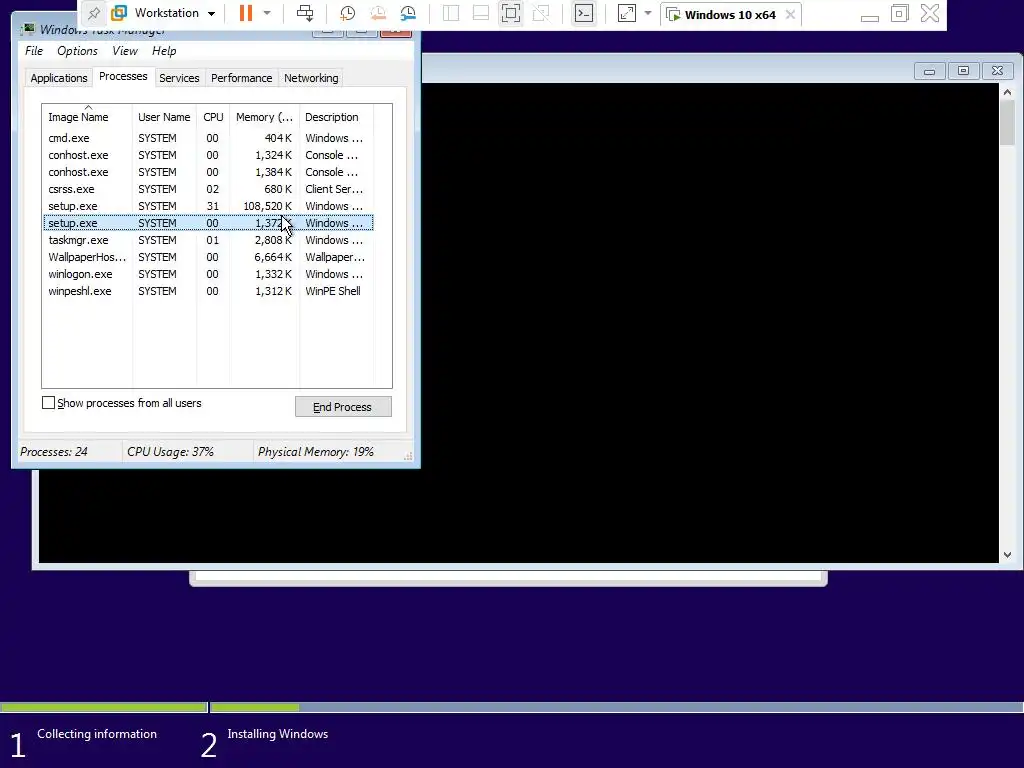Click the Task Manager window icon
Screen dimensions: 1024x768
tap(28, 29)
